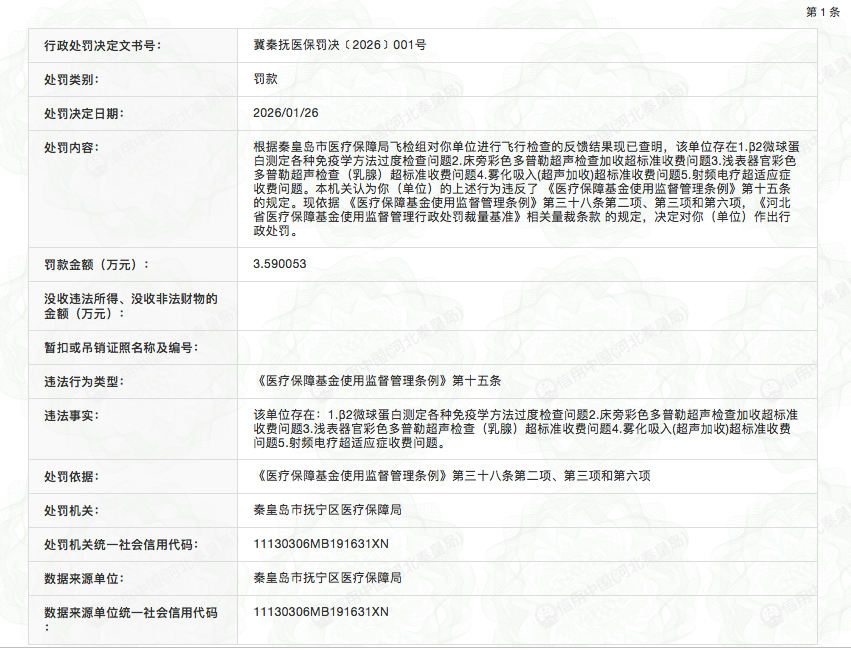The height and width of the screenshot is (654, 851).
Task: Select the date 2026/01/26
Action: pos(286,114)
